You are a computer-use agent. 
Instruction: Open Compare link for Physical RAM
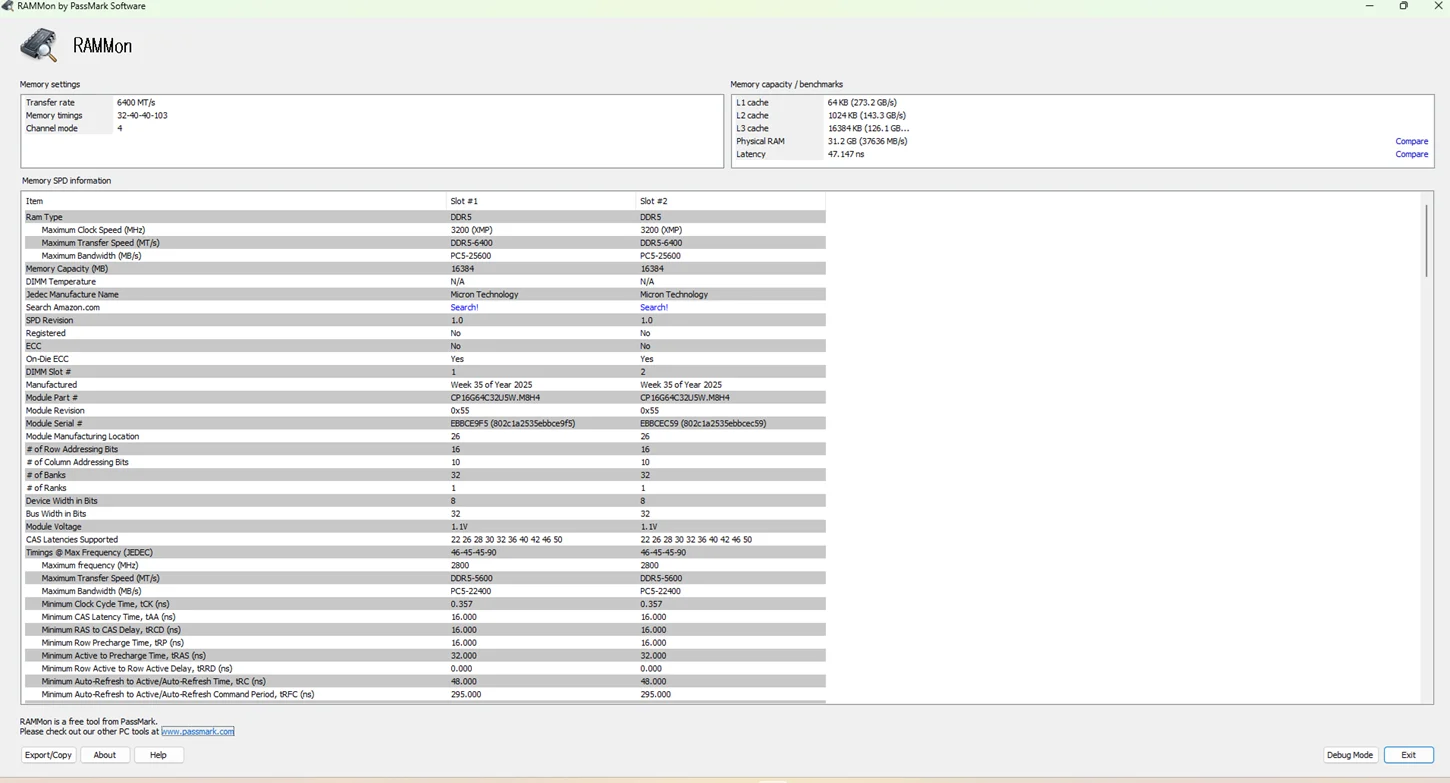(1411, 141)
